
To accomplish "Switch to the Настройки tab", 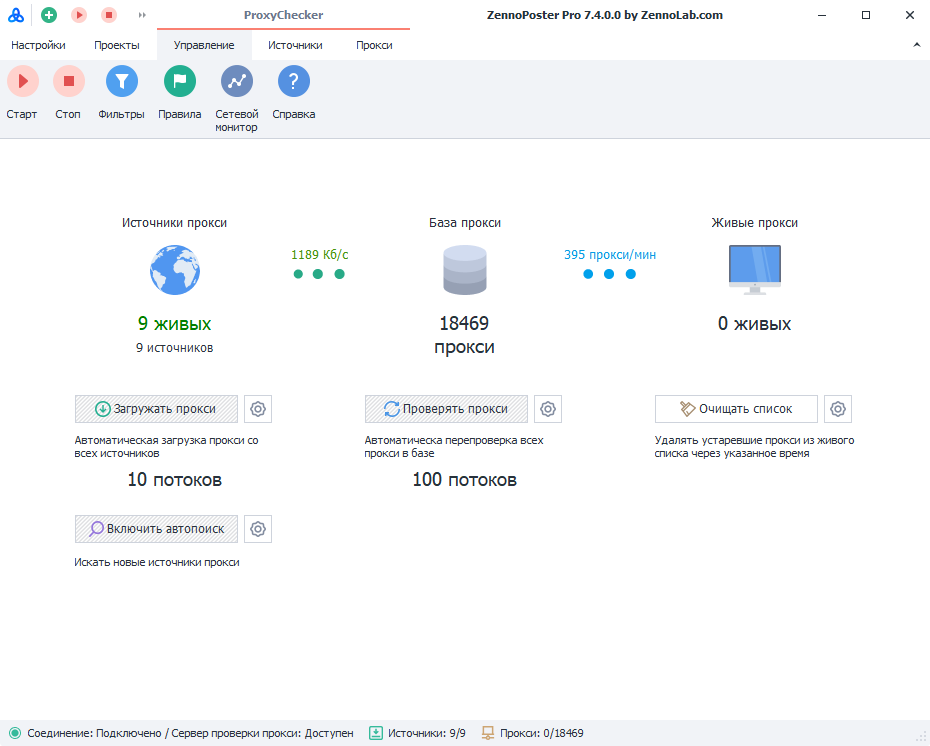I will 38,46.
